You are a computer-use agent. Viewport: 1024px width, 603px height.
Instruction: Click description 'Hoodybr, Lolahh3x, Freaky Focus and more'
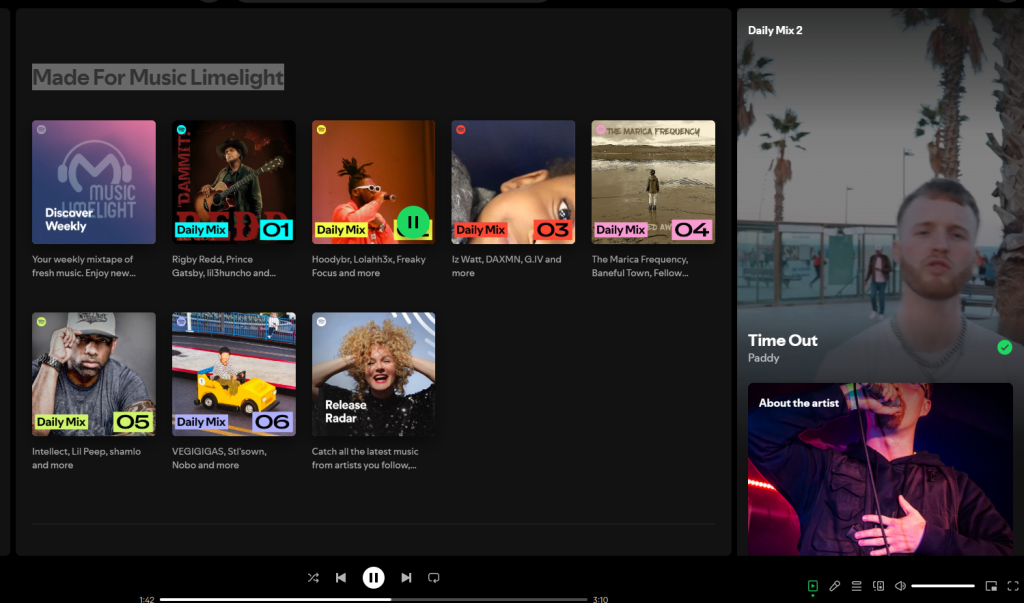coord(368,266)
